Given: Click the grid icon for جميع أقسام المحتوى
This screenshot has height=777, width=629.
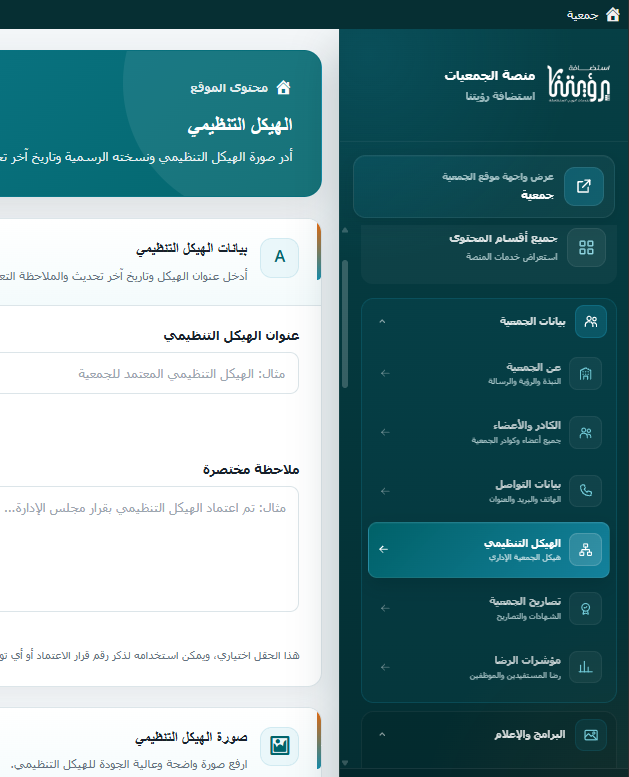Looking at the screenshot, I should point(586,247).
